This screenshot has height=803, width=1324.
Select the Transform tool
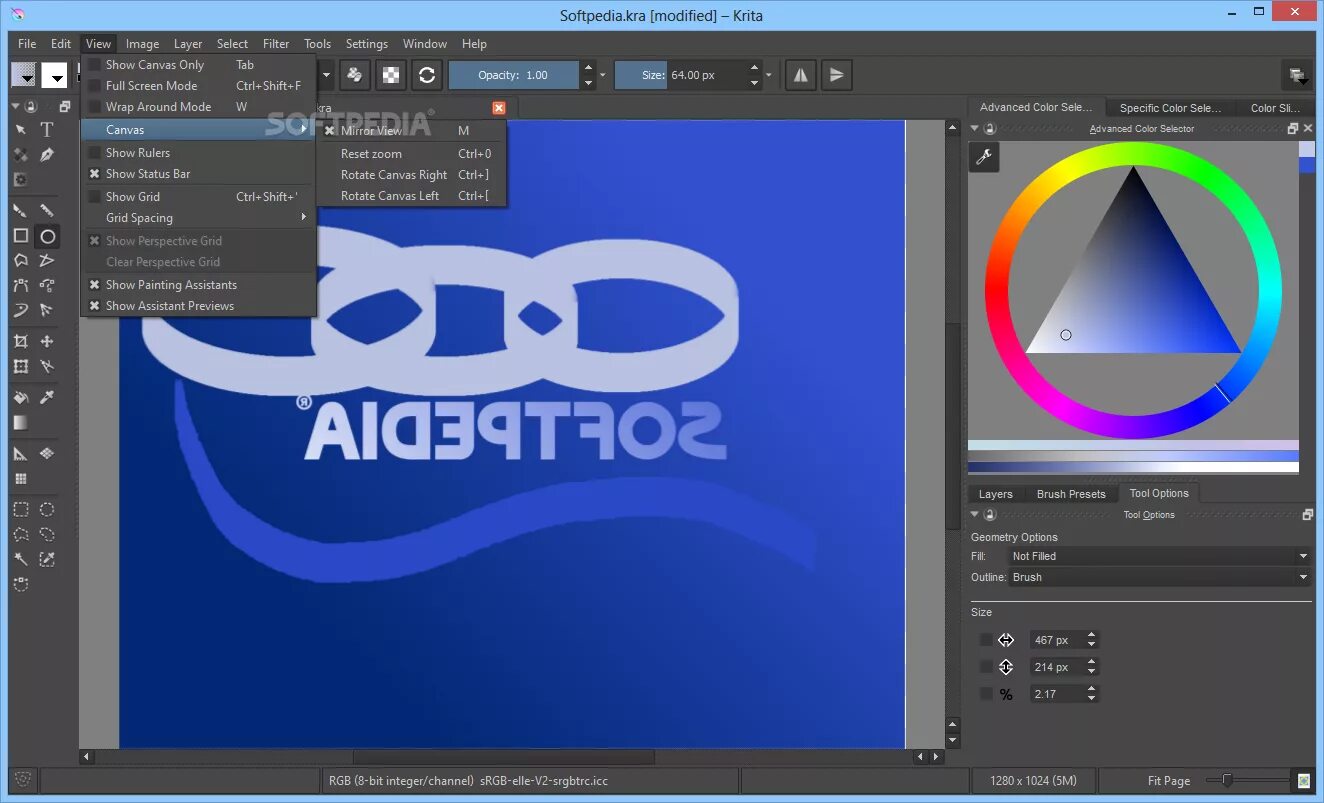pos(20,367)
